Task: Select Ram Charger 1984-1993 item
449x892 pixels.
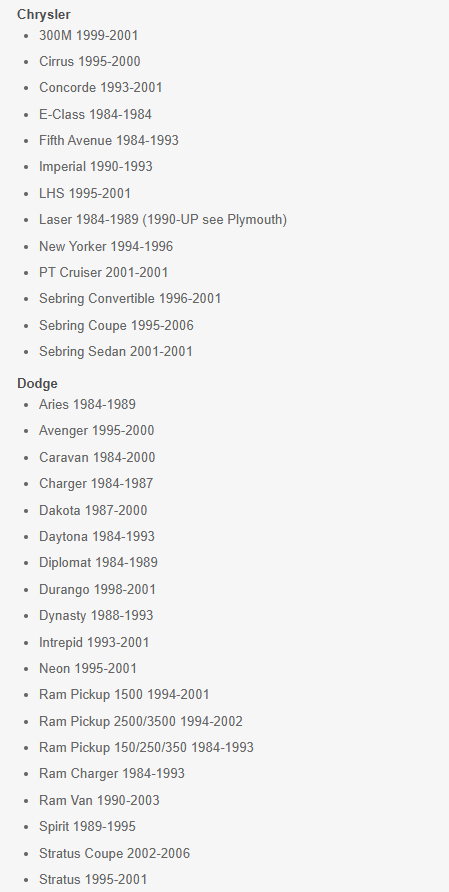Action: point(112,774)
